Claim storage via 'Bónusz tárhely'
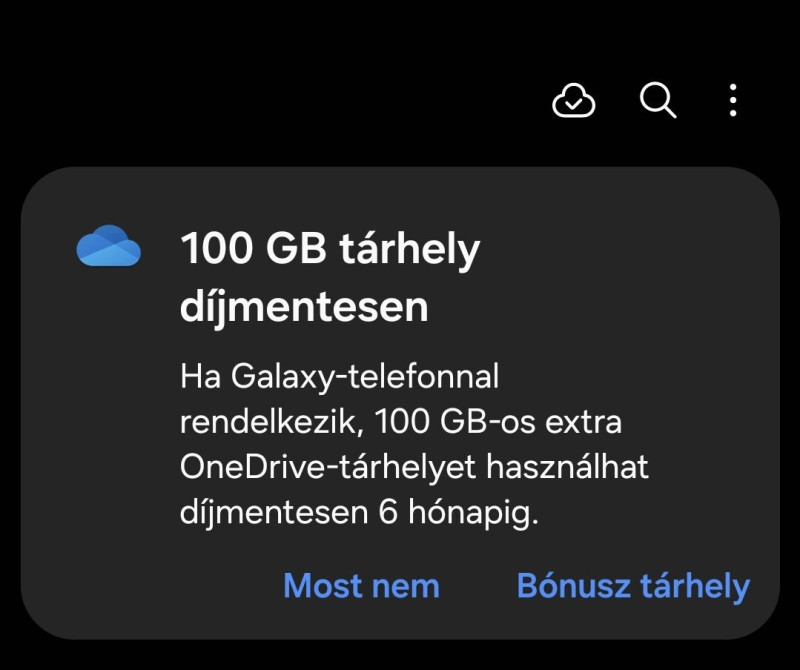The height and width of the screenshot is (670, 800). coord(633,586)
